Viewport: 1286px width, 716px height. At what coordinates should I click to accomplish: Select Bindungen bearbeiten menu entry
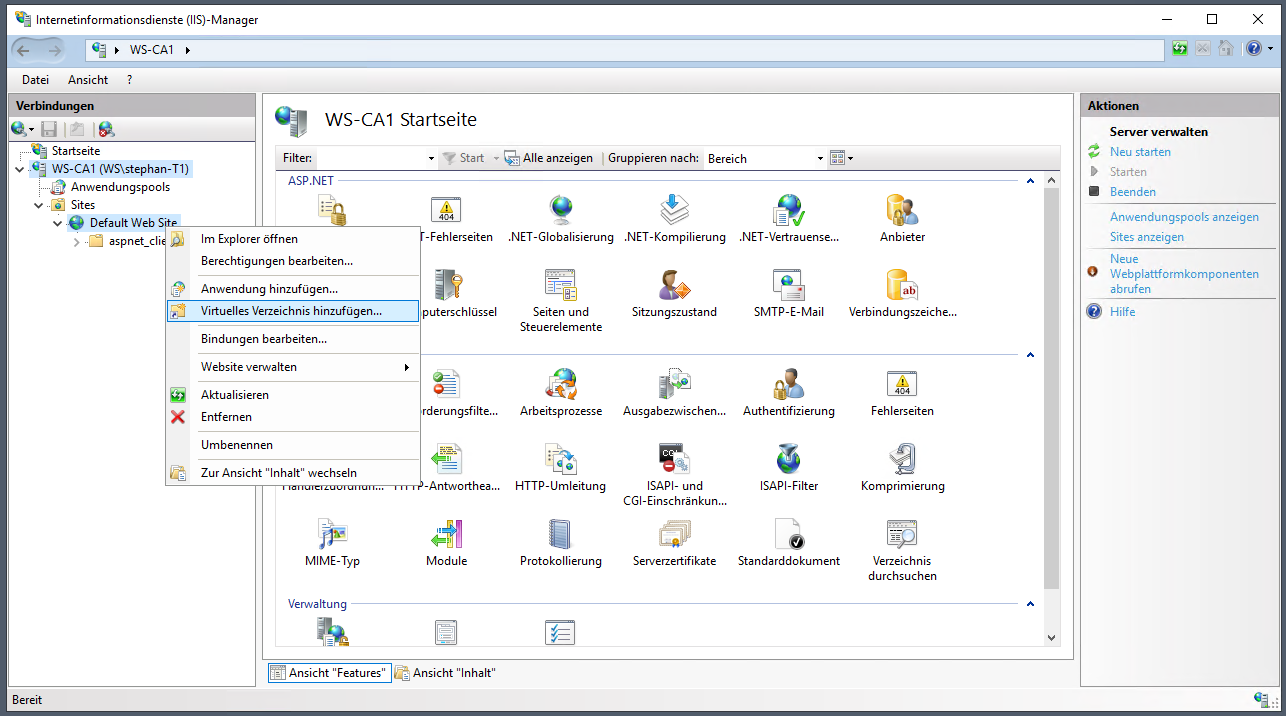tap(293, 339)
